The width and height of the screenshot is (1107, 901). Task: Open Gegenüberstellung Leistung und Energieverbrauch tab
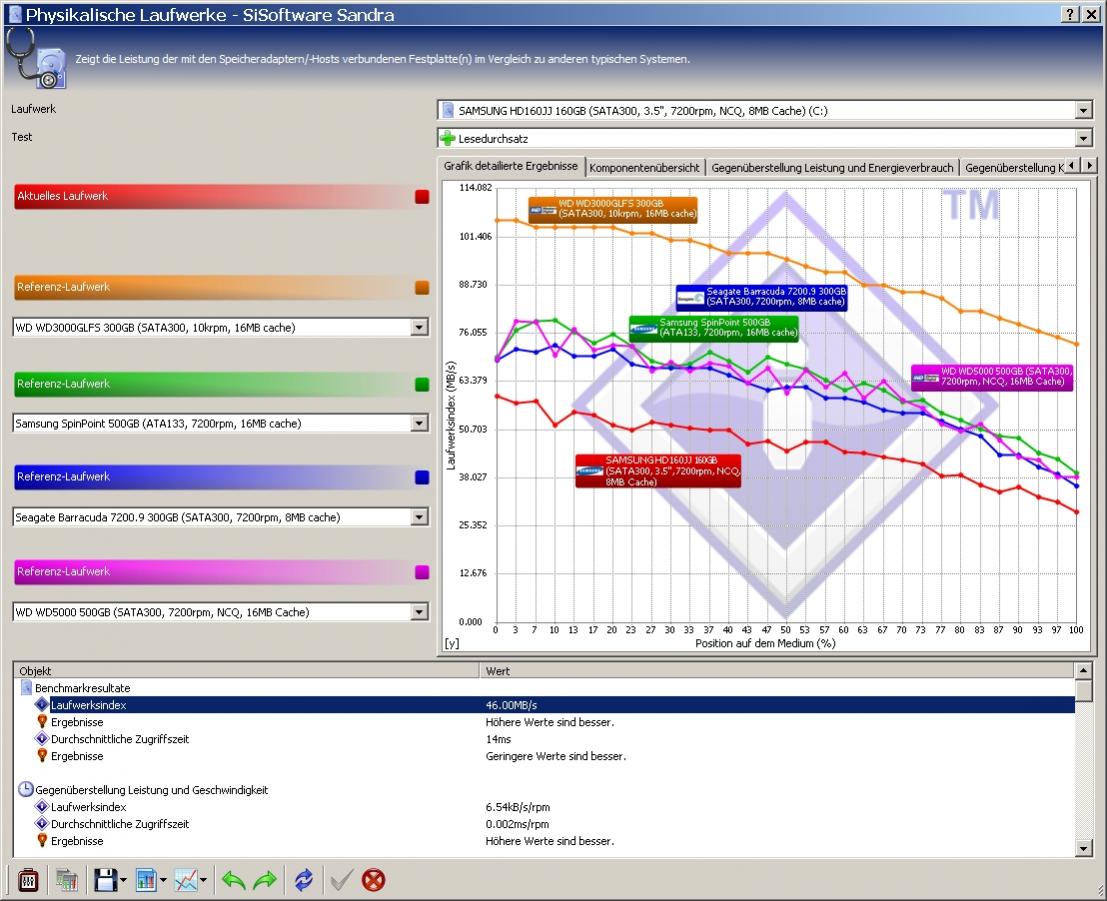coord(832,167)
